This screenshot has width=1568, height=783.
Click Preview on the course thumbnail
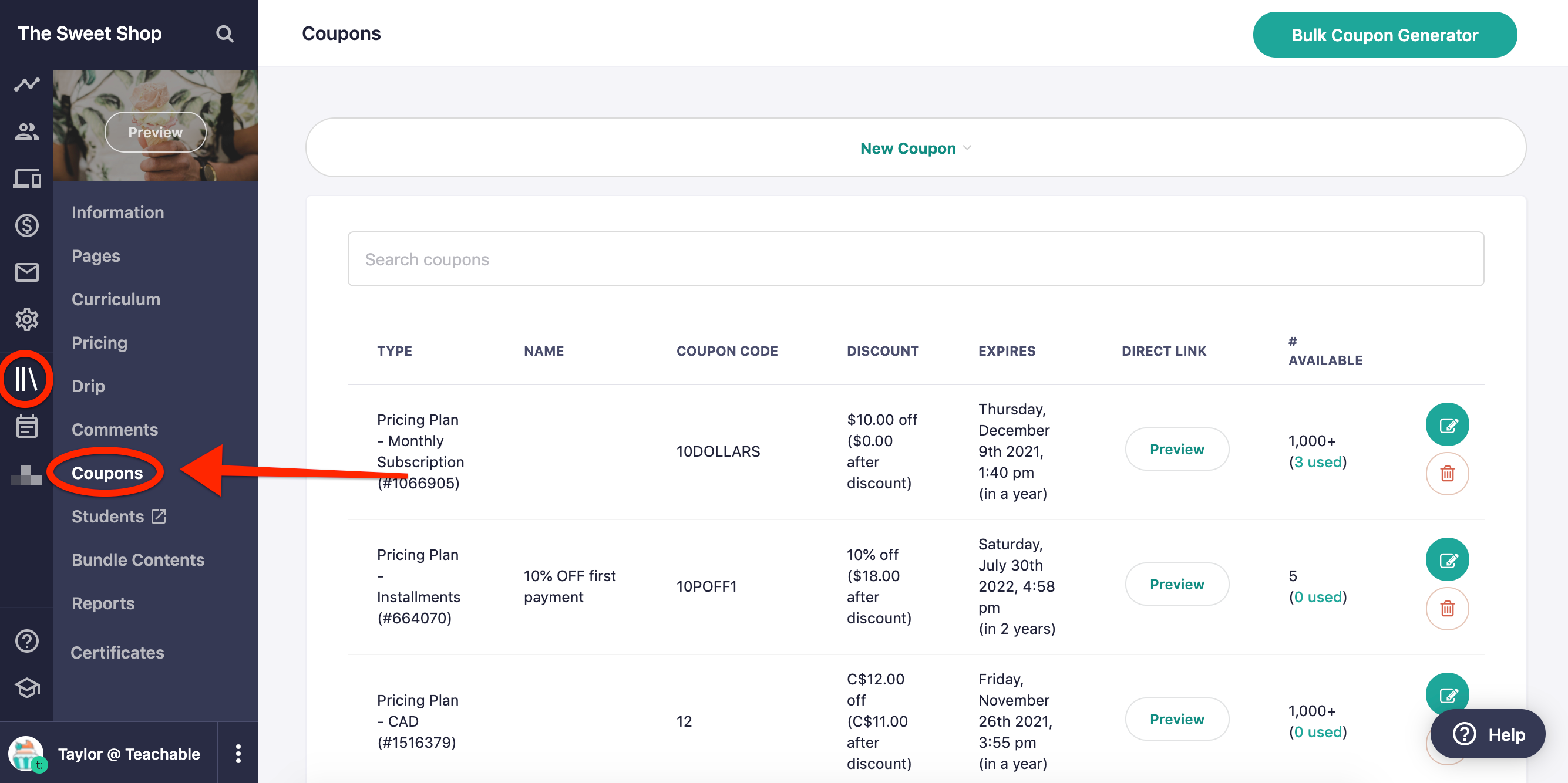pos(155,132)
